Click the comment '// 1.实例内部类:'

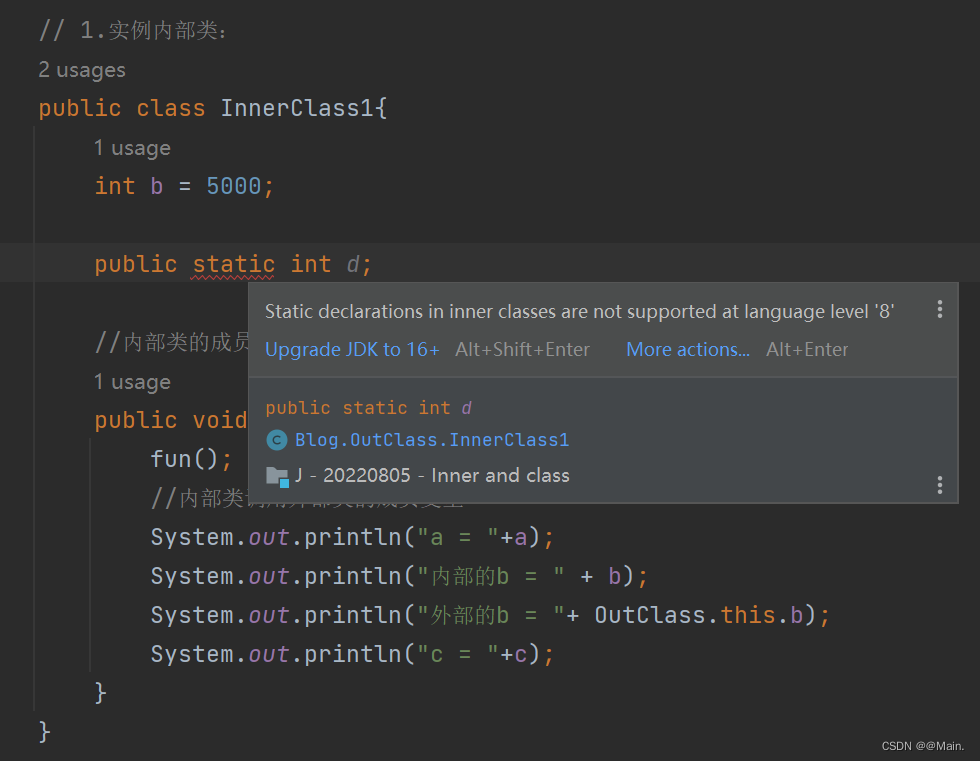click(x=132, y=30)
